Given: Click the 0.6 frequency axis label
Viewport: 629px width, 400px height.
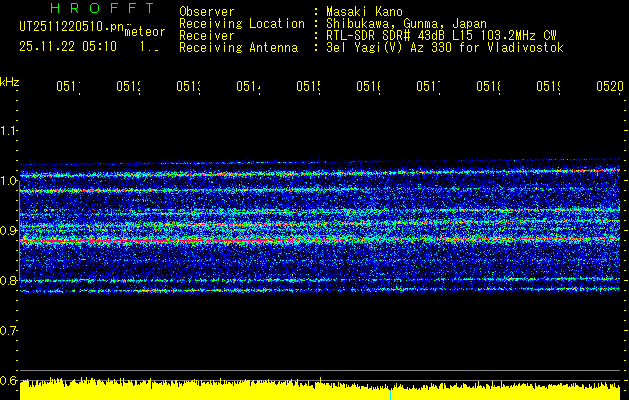Looking at the screenshot, I should pyautogui.click(x=8, y=380).
